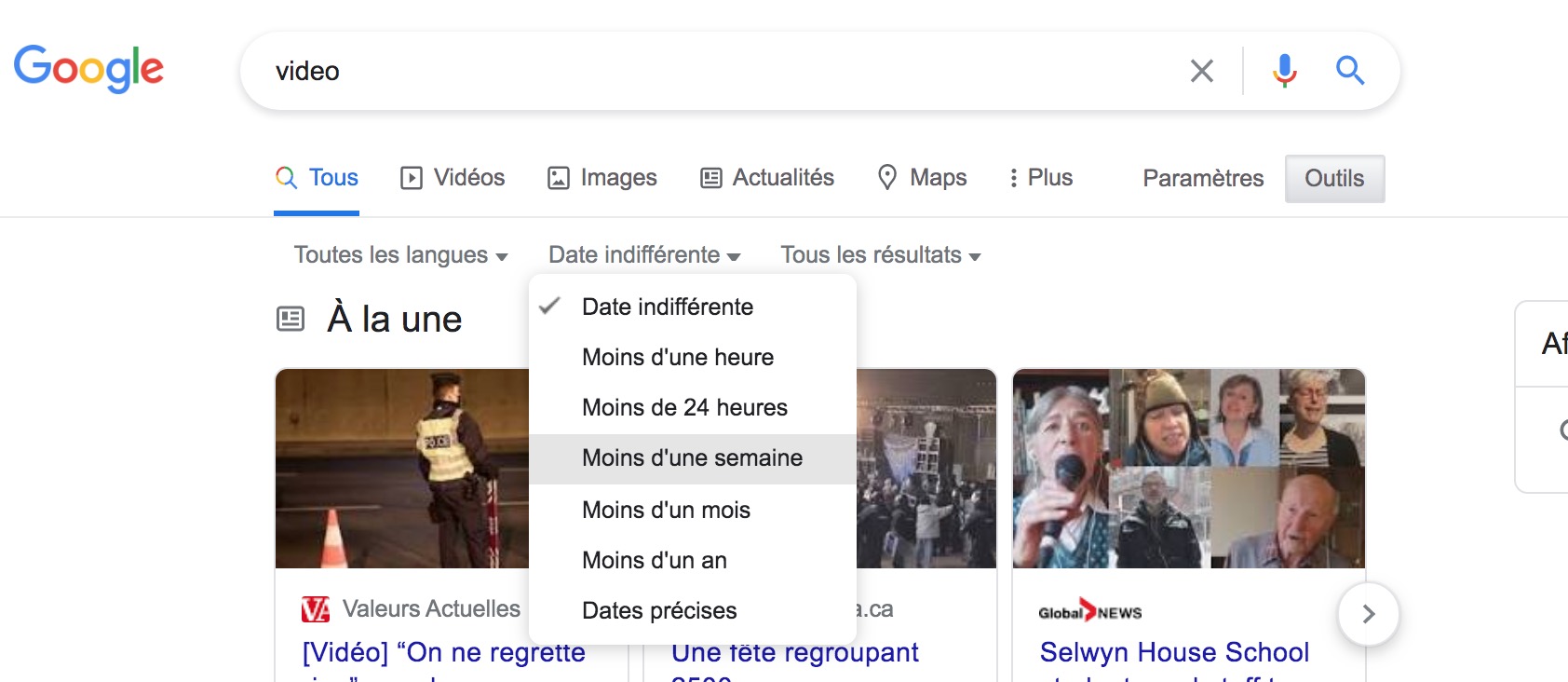The height and width of the screenshot is (682, 1568).
Task: Choose Moins d'une semaine
Action: coord(692,458)
